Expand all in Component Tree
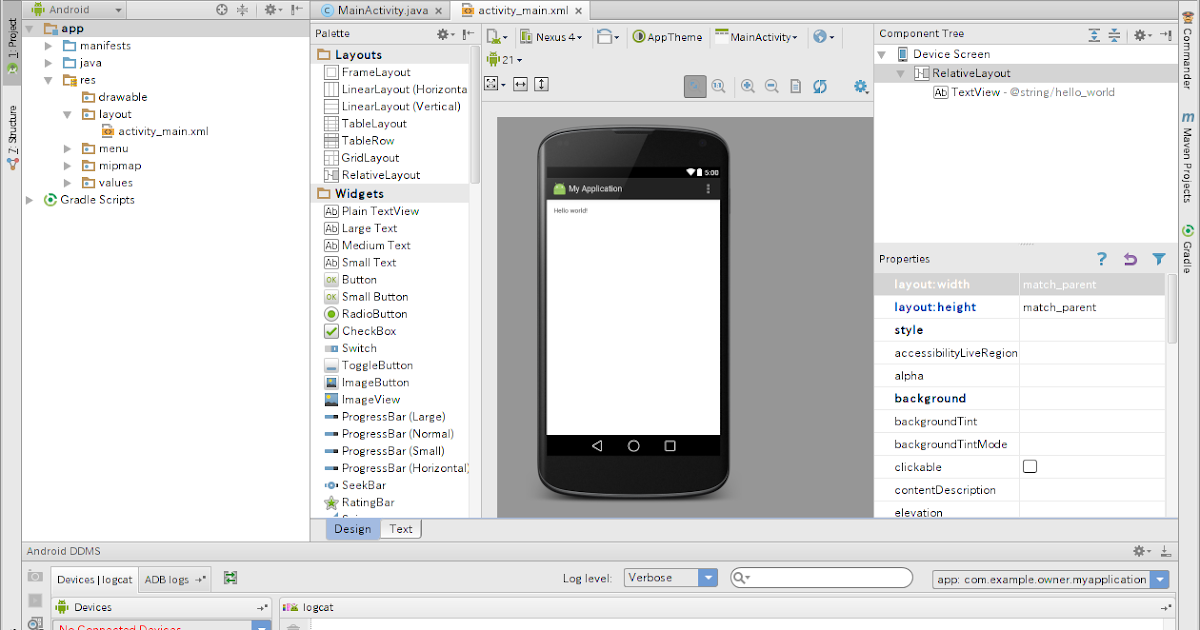1200x630 pixels. click(x=1094, y=35)
